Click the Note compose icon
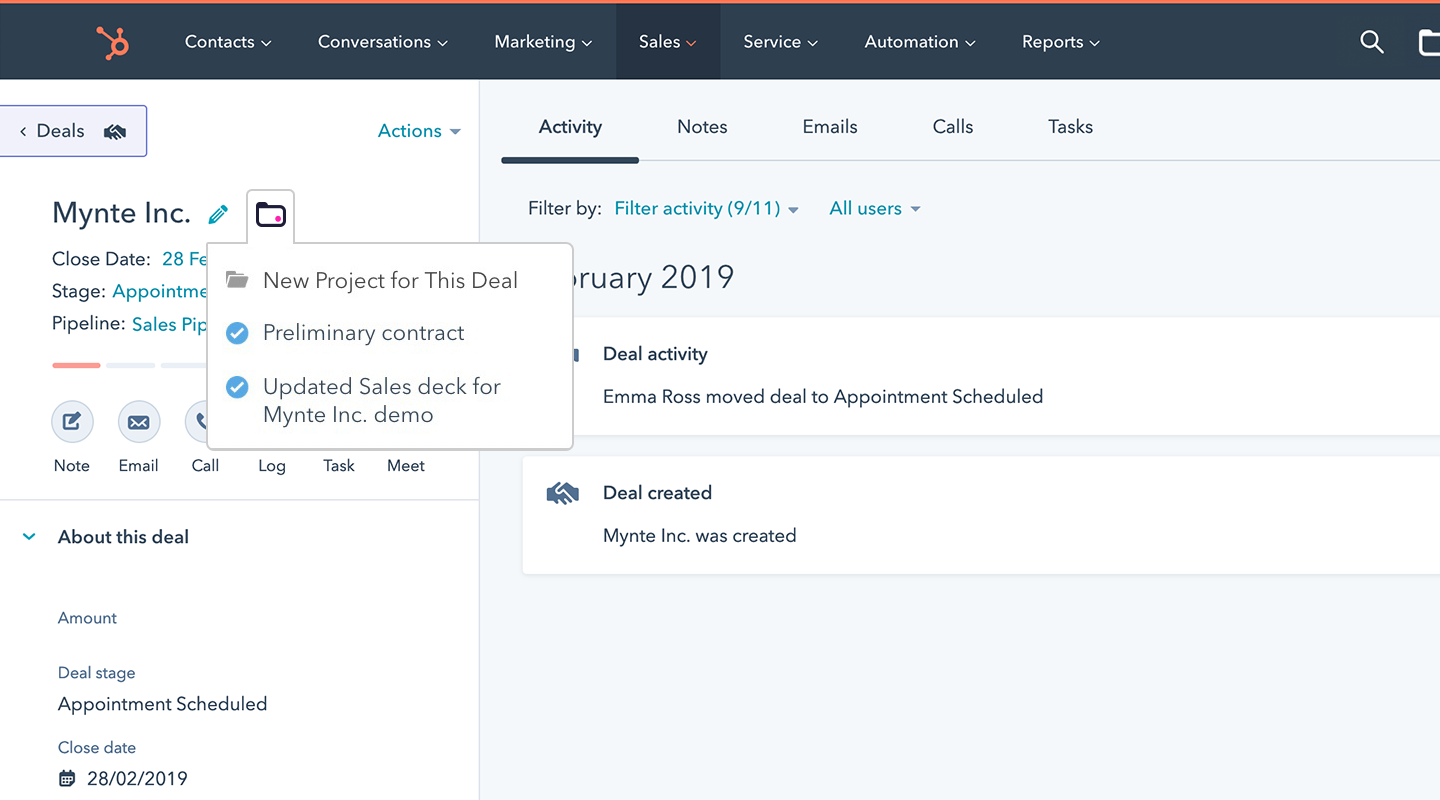1440x800 pixels. (72, 422)
